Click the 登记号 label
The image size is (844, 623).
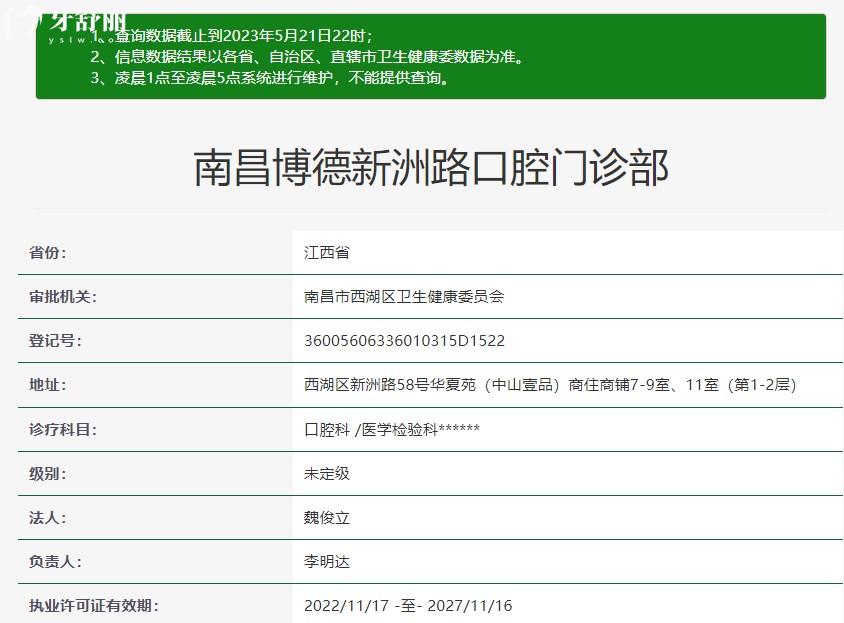[55, 341]
